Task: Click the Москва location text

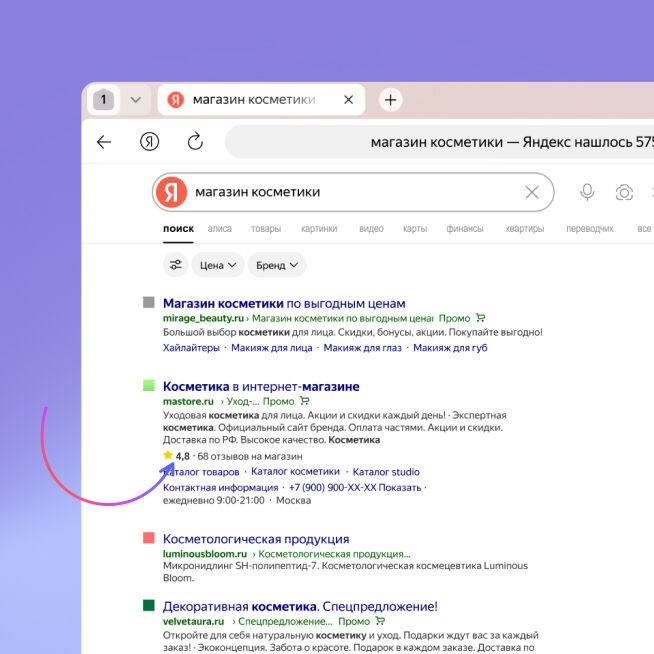Action: [294, 501]
